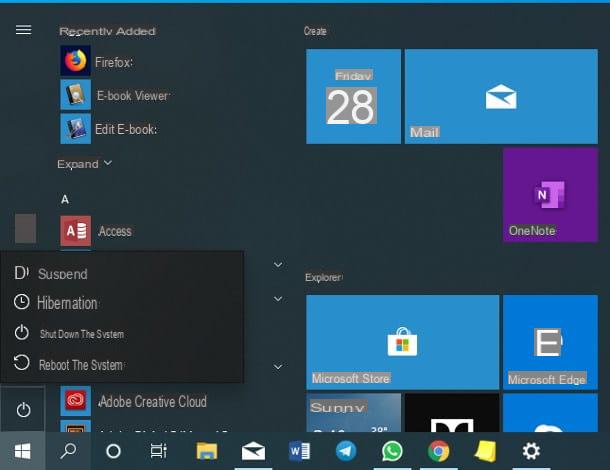Click the Explorer group heading
This screenshot has width=610, height=470.
(x=324, y=277)
